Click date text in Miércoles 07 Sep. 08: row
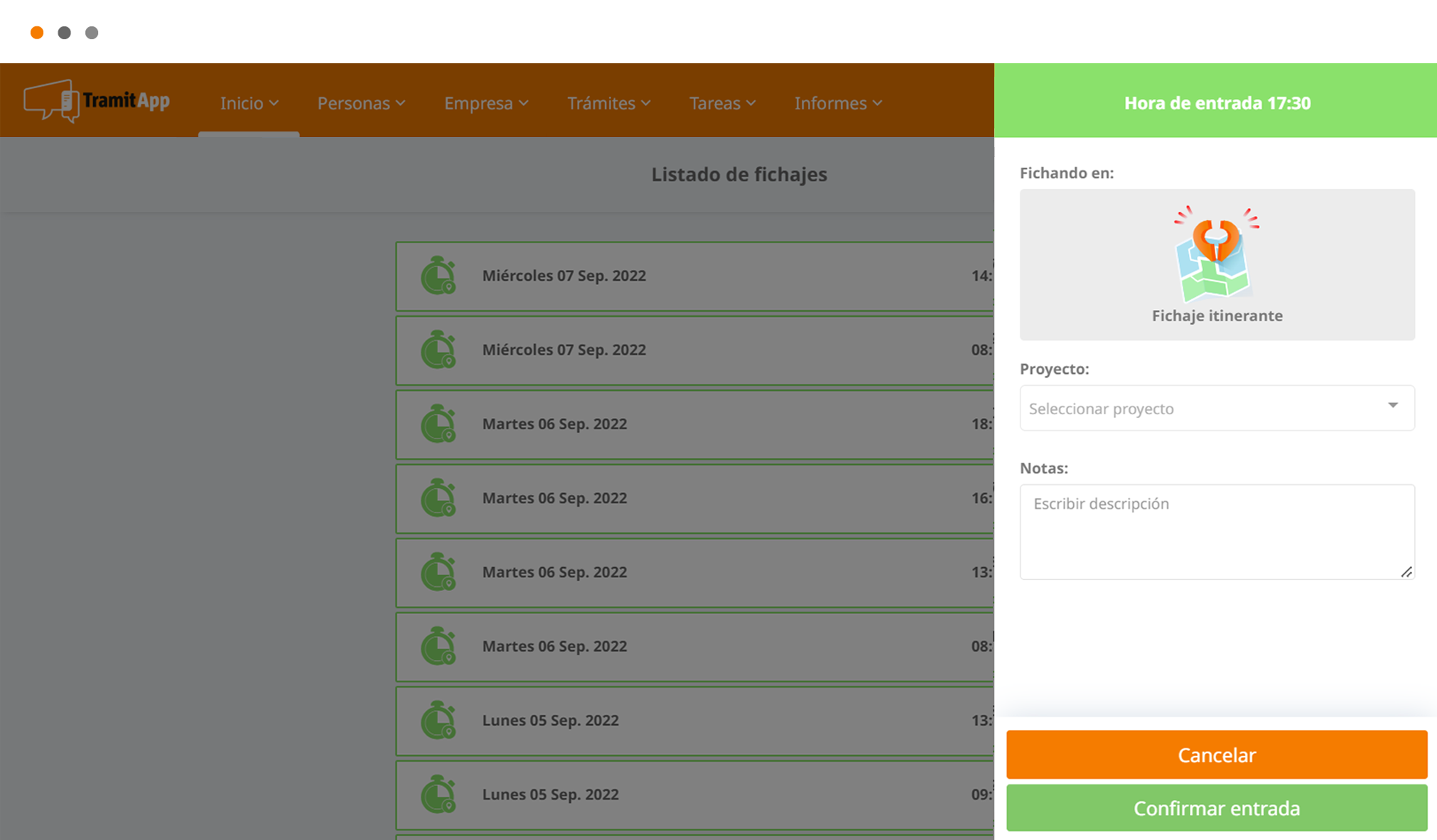Screen dimensions: 1437x840 564,350
